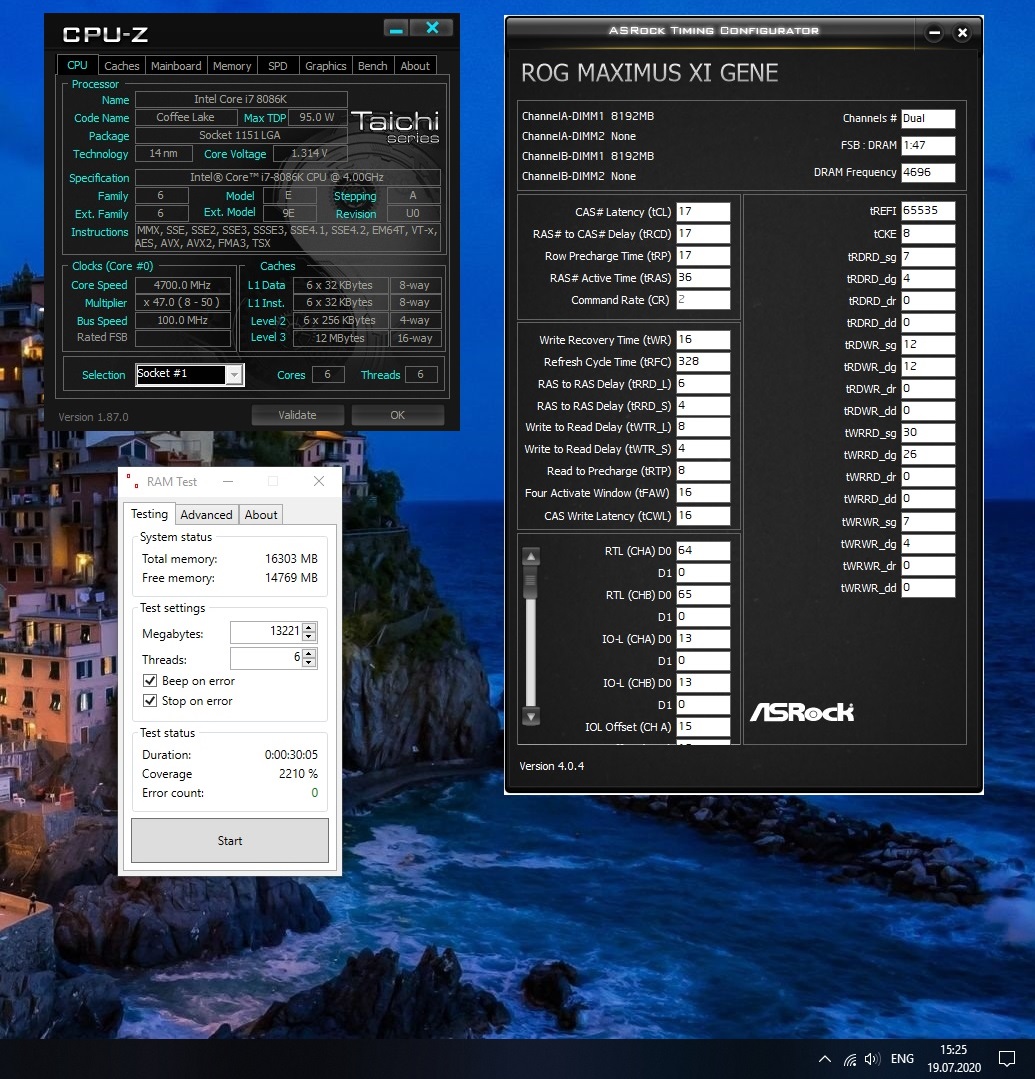Viewport: 1035px width, 1079px height.
Task: Click the tCKE value field
Action: click(x=928, y=234)
